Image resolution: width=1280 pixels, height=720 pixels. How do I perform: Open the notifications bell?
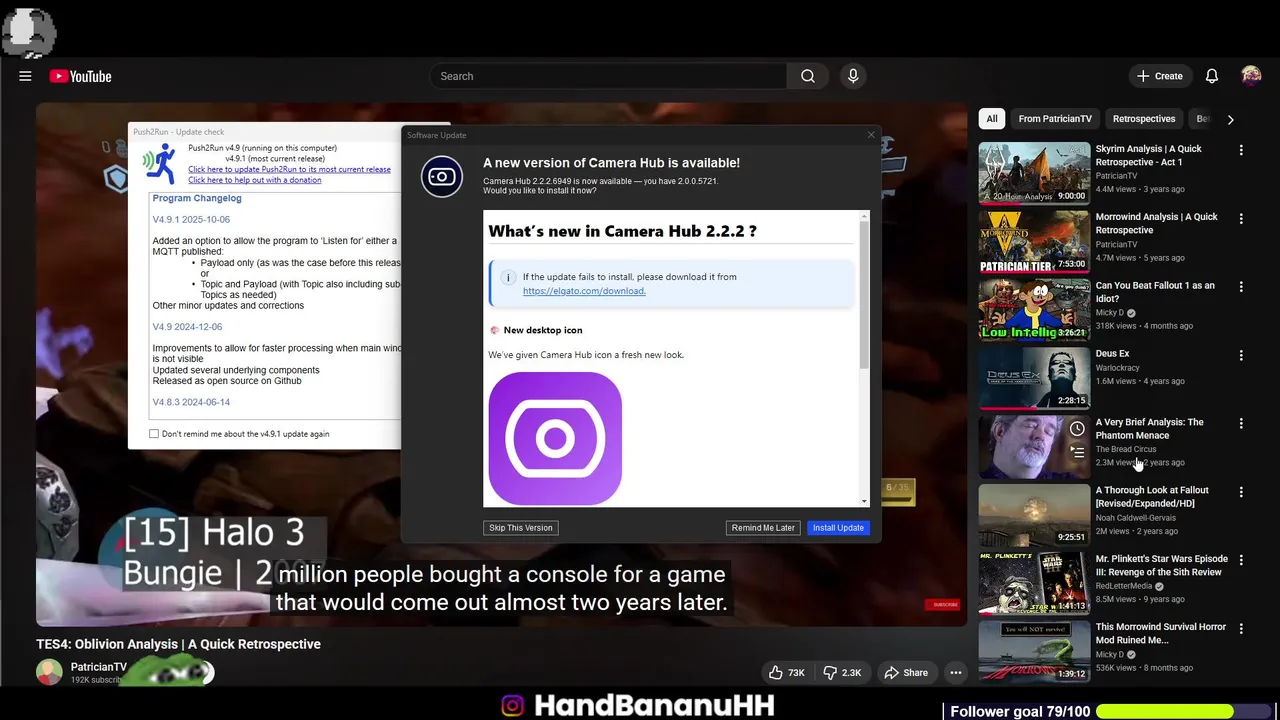(1212, 76)
